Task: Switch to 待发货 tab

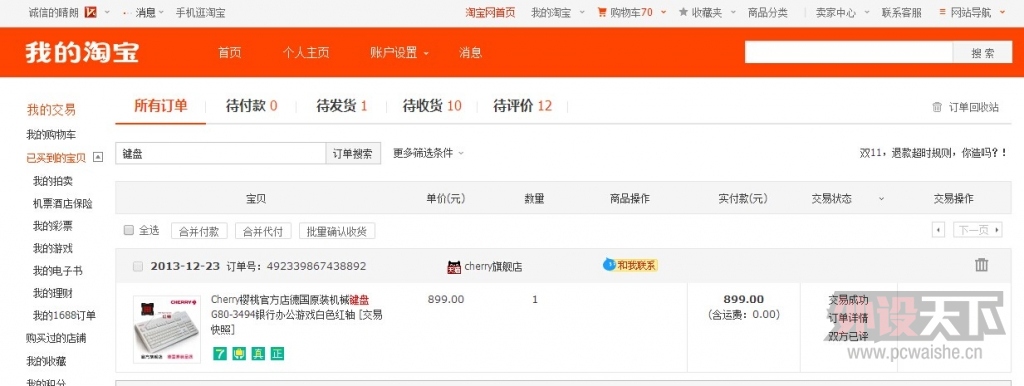Action: click(342, 106)
